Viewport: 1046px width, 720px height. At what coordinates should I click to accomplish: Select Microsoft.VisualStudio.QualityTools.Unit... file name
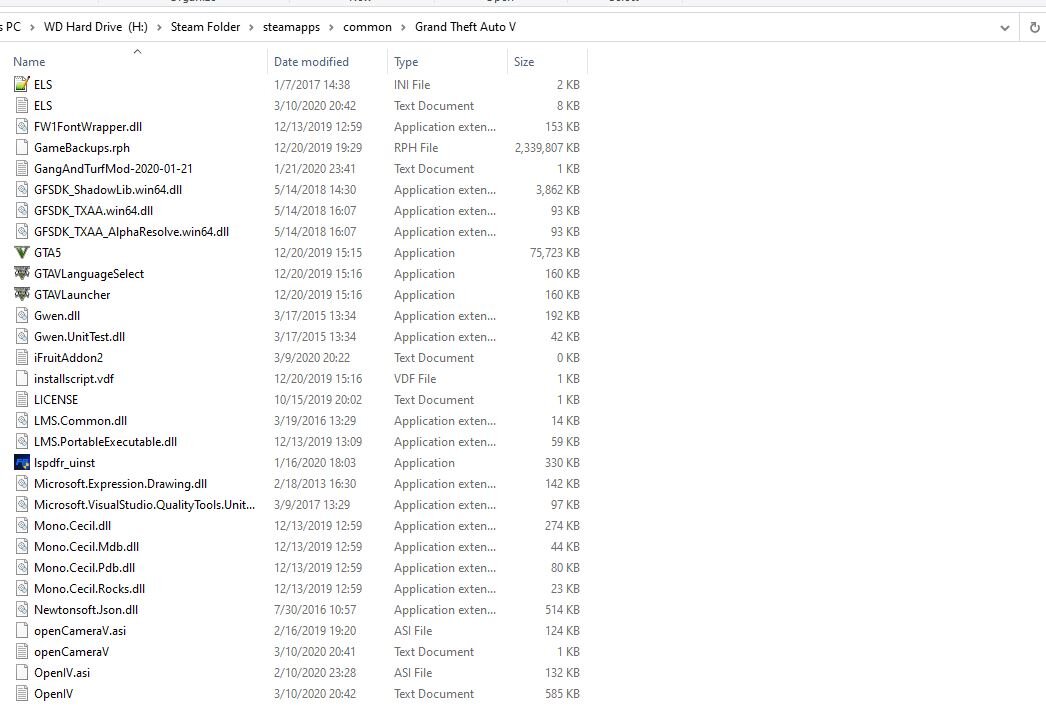144,504
